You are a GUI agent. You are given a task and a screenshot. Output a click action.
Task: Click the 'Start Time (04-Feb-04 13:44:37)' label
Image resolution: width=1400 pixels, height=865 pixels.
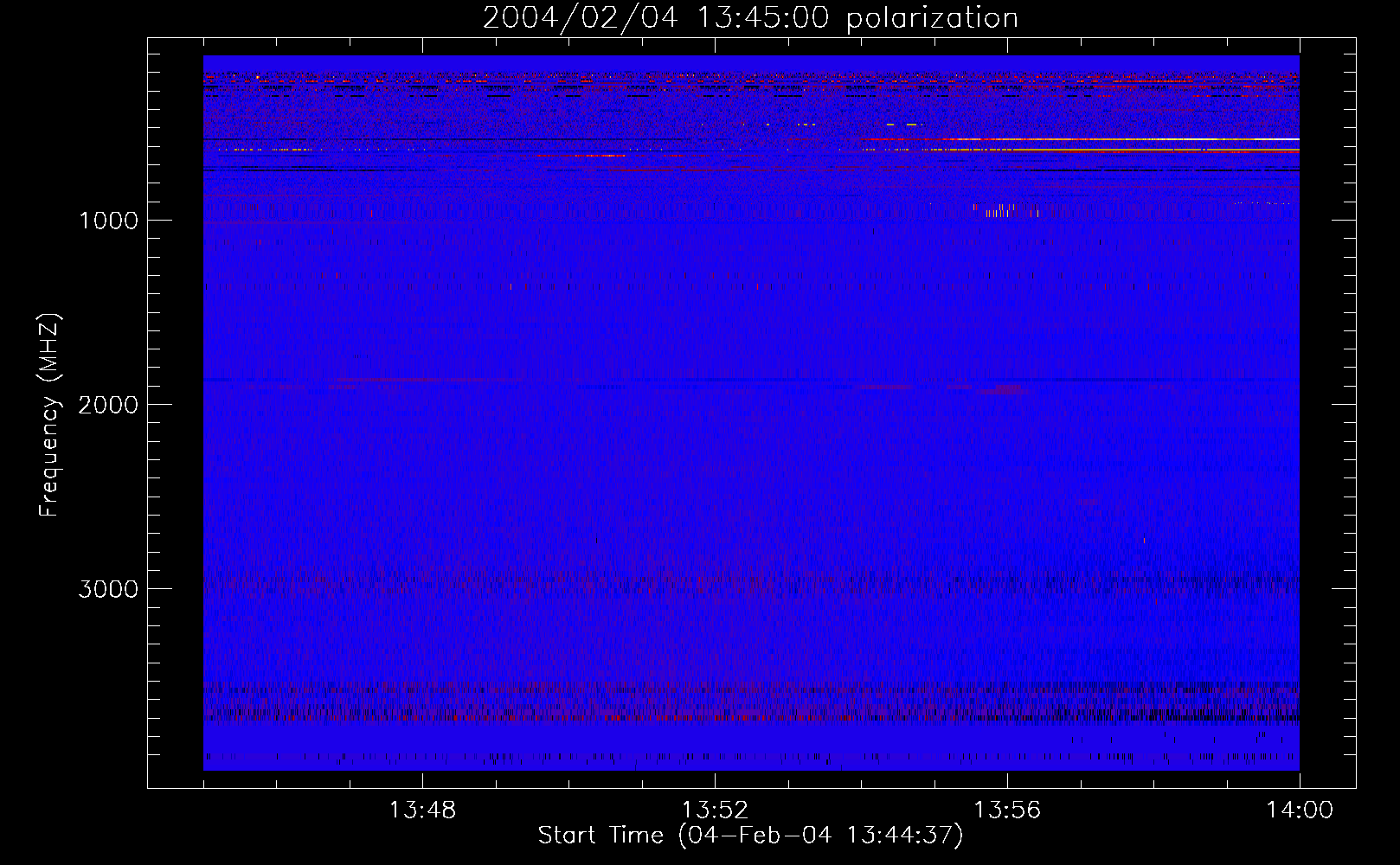(750, 836)
